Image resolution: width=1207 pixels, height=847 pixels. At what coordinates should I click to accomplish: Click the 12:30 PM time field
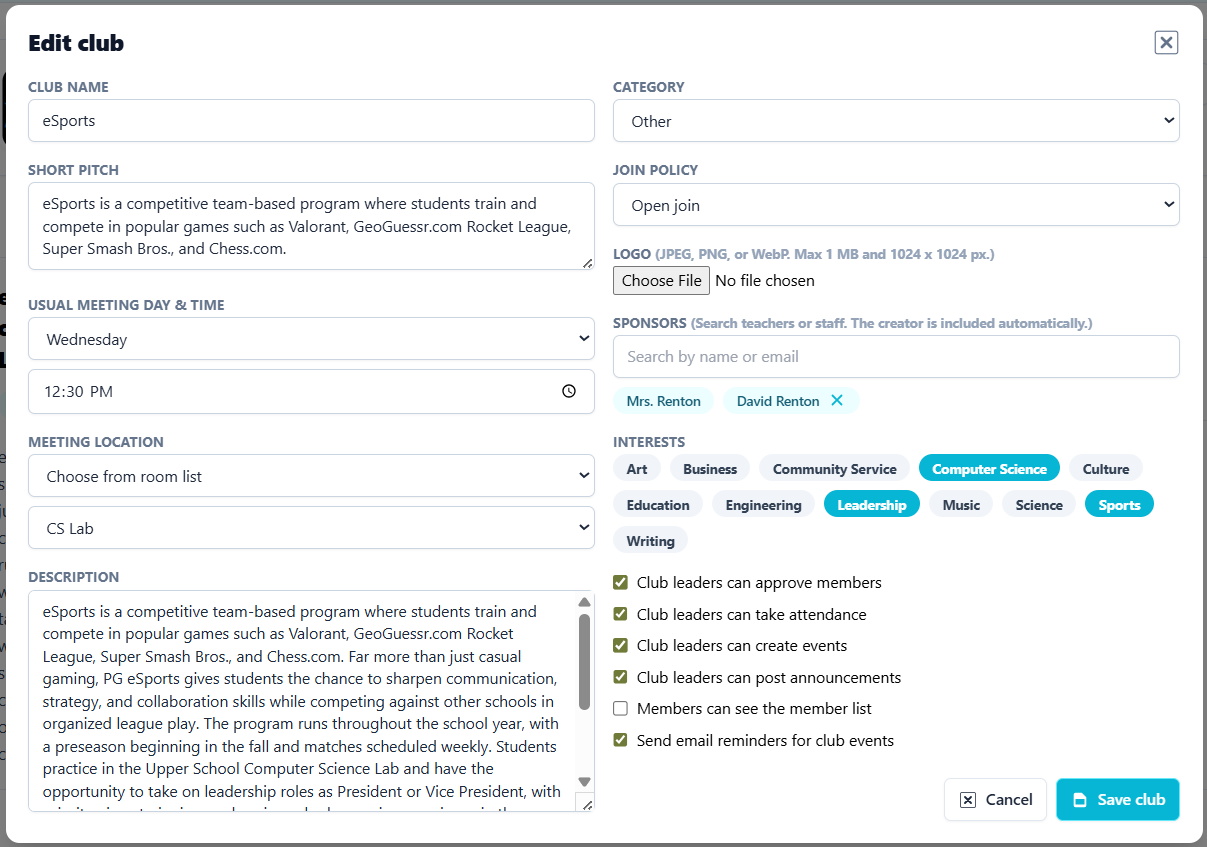311,392
